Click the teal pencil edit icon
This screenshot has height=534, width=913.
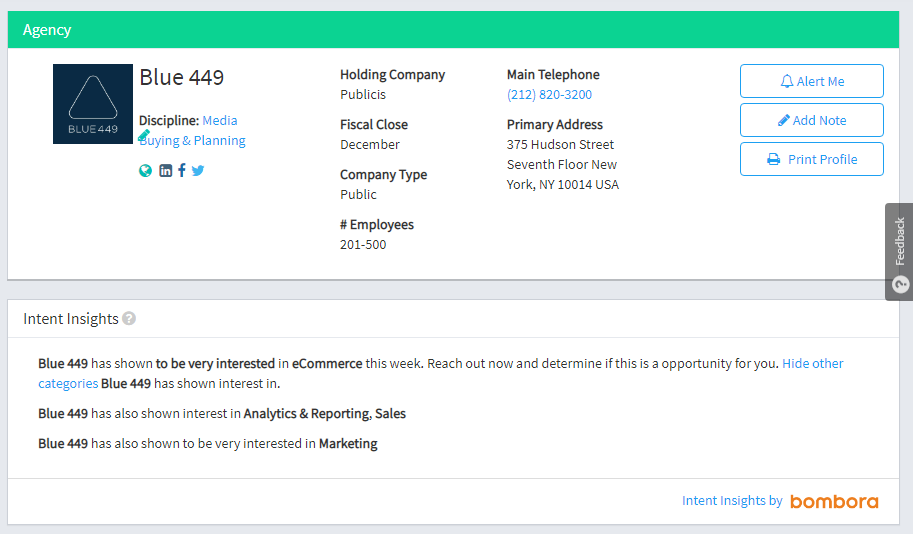point(144,136)
